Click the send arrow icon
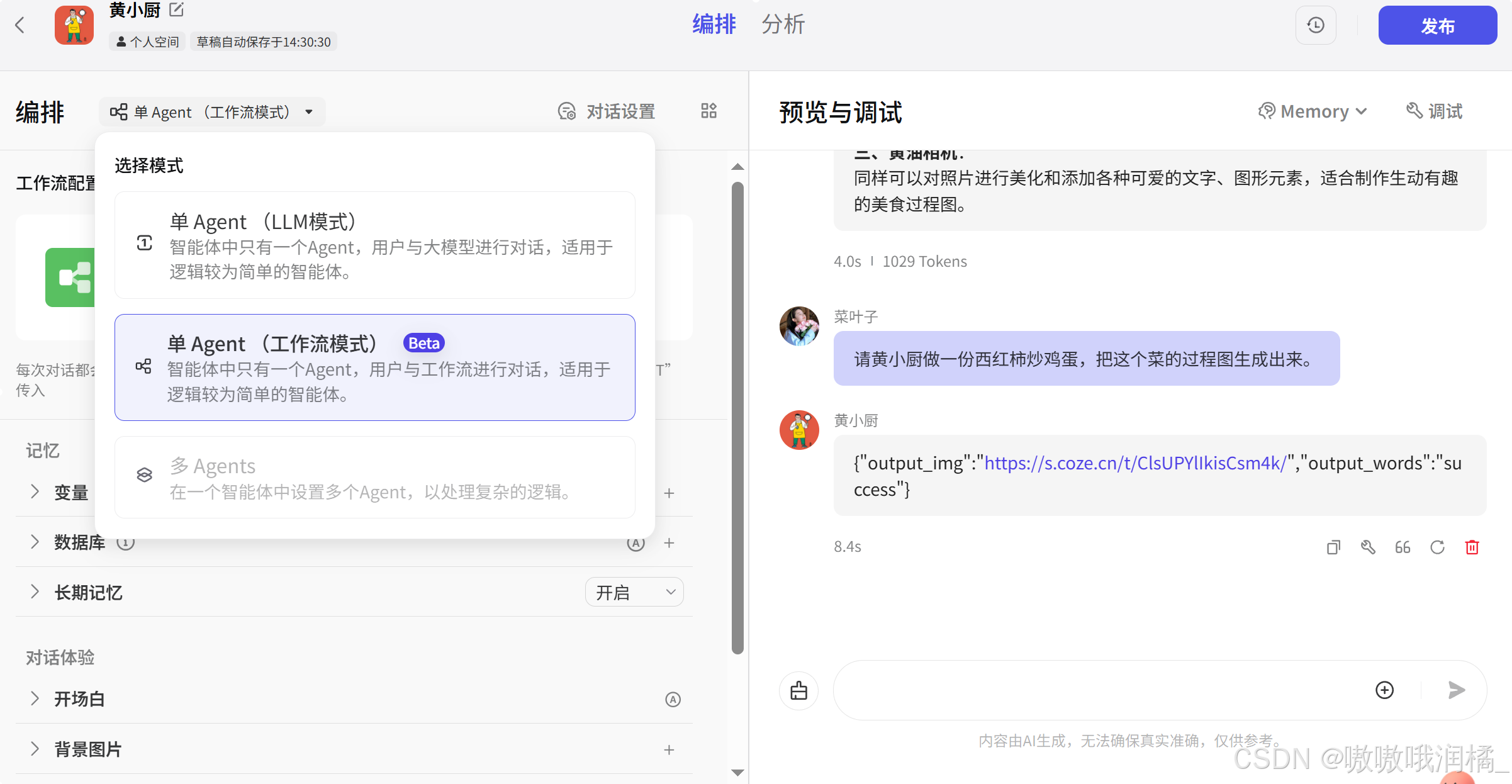Image resolution: width=1512 pixels, height=784 pixels. point(1456,690)
